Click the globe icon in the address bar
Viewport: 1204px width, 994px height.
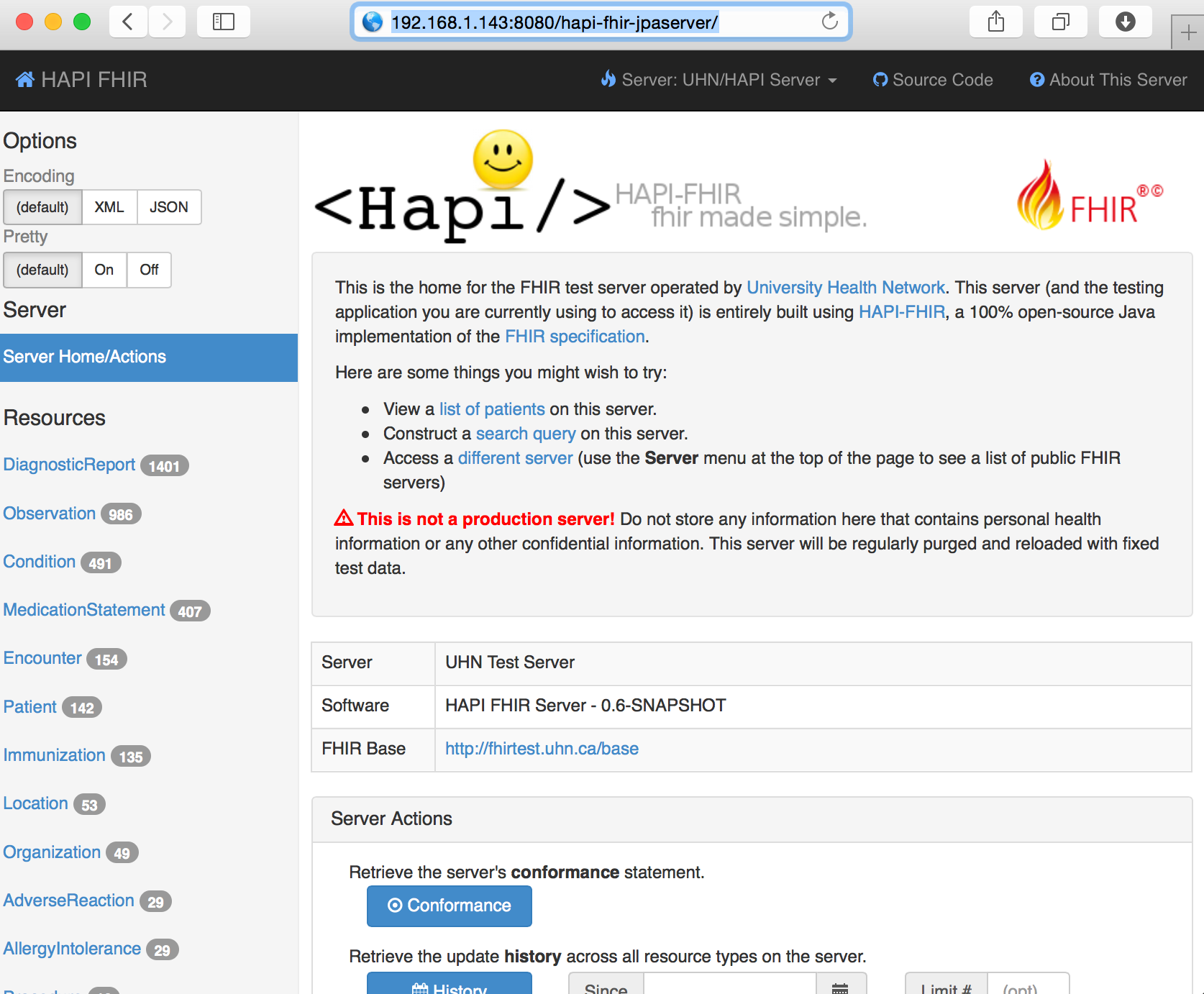point(372,22)
